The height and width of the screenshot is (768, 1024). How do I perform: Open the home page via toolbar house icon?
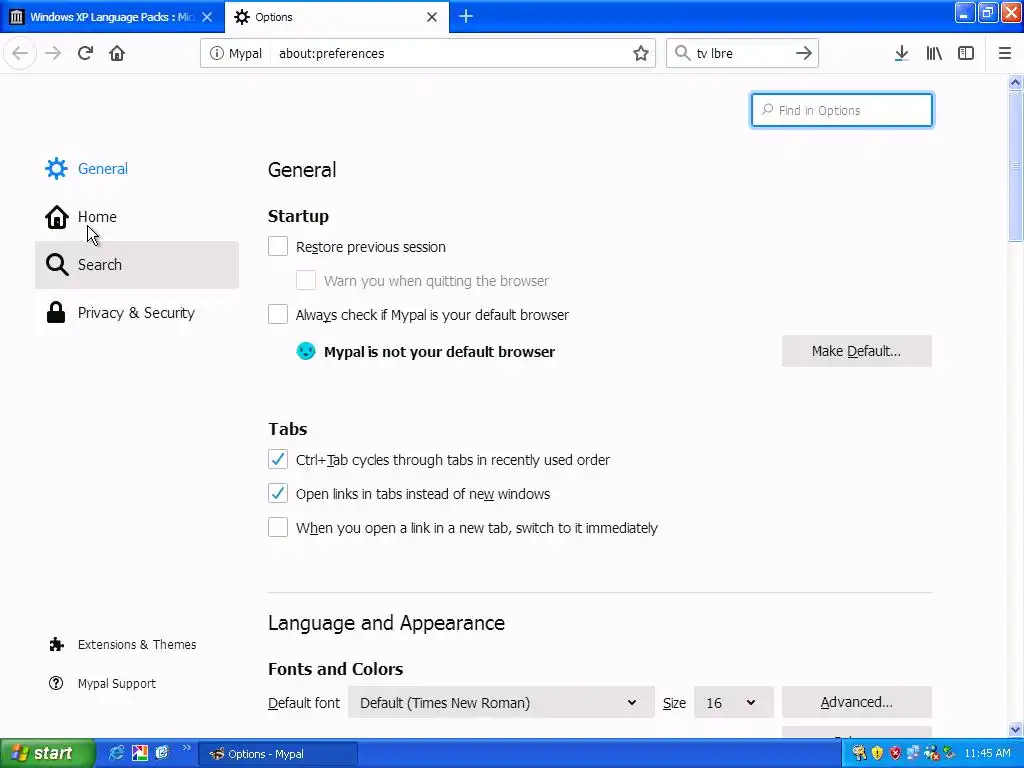coord(117,53)
